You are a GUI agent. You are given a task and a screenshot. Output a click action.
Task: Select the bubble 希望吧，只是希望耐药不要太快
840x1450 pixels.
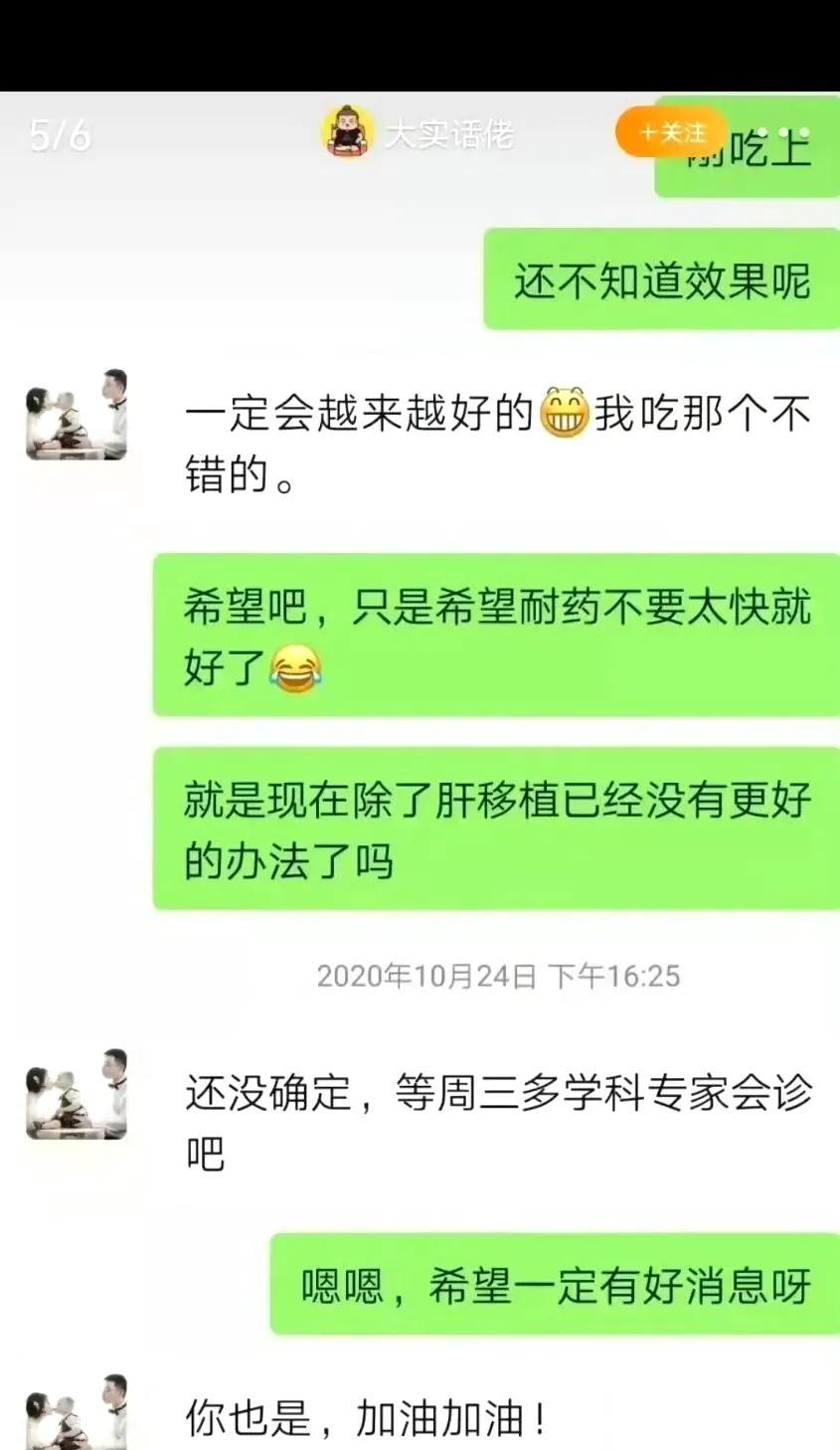point(496,635)
